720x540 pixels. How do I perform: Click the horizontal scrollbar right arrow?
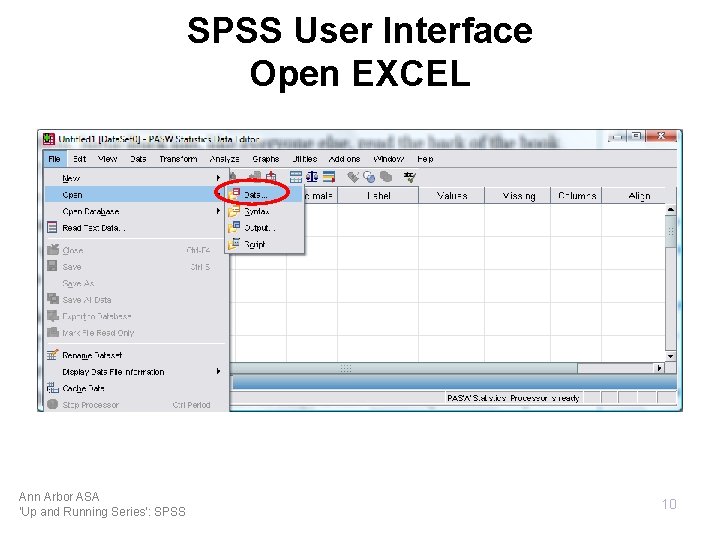pos(659,368)
